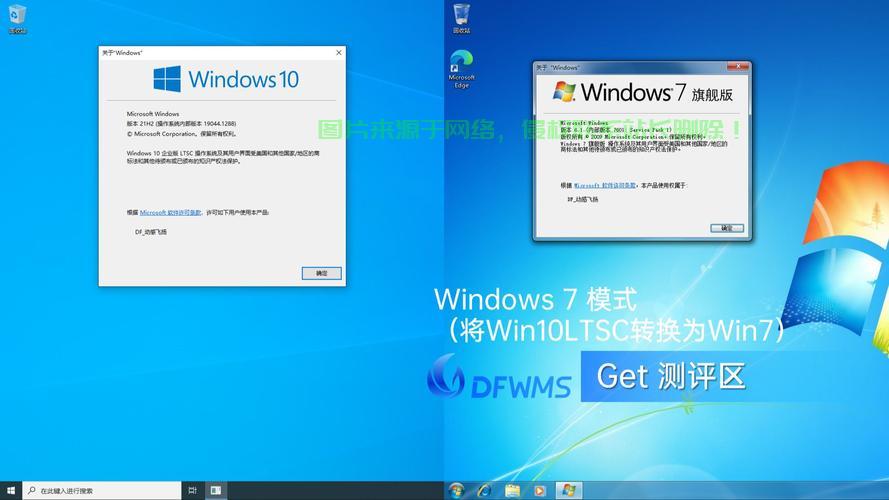The height and width of the screenshot is (500, 889).
Task: Click the Microsoft Corporation copyright line in Windows 10 dialog
Action: [x=181, y=134]
